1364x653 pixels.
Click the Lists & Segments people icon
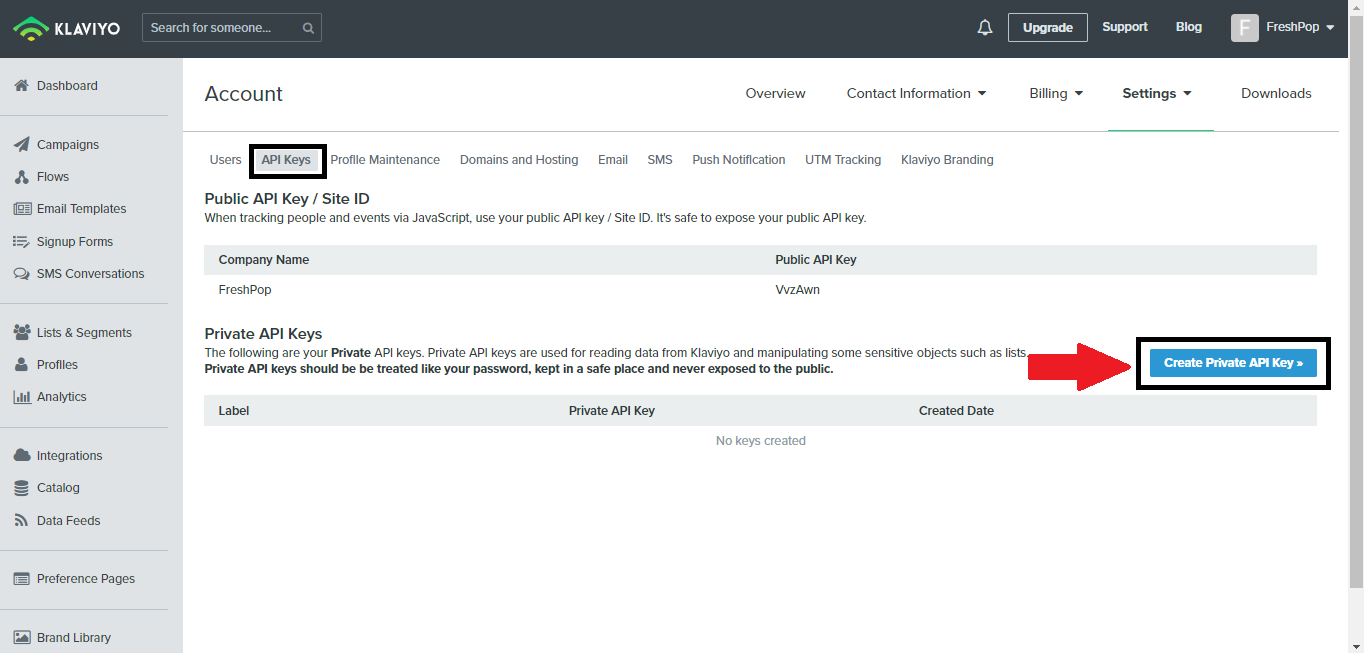click(21, 333)
